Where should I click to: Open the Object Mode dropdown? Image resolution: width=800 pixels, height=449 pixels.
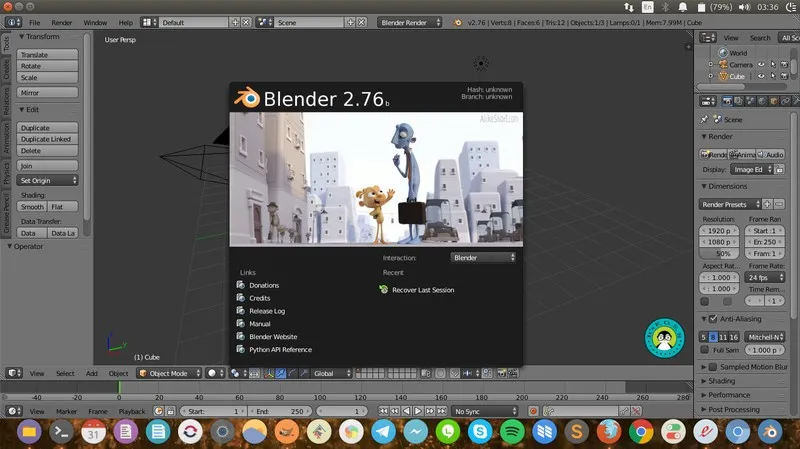170,373
